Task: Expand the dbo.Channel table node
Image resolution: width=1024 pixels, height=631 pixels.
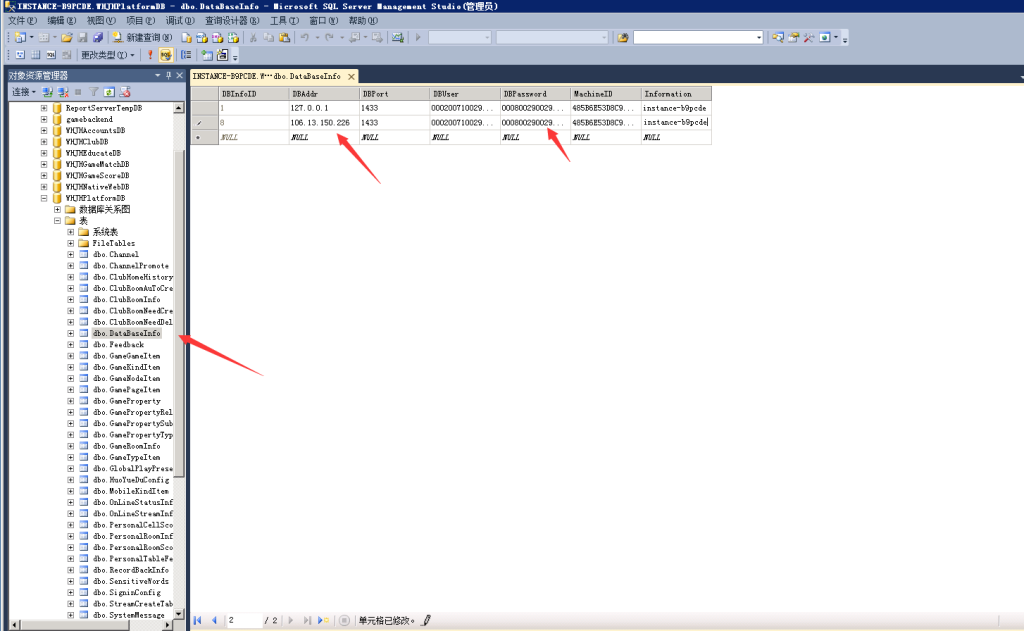Action: [71, 255]
